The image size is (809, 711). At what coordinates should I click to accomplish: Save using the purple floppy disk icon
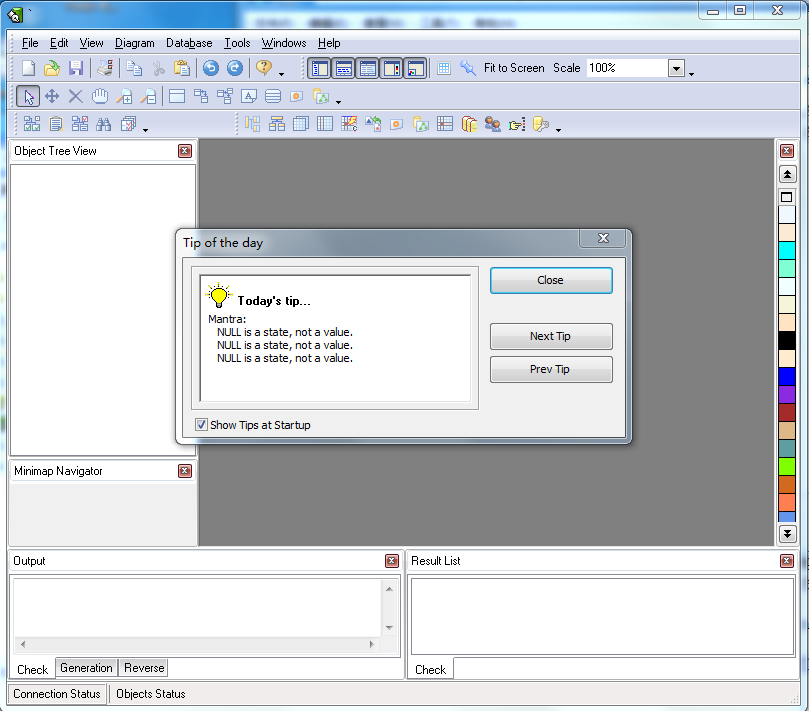click(x=76, y=68)
